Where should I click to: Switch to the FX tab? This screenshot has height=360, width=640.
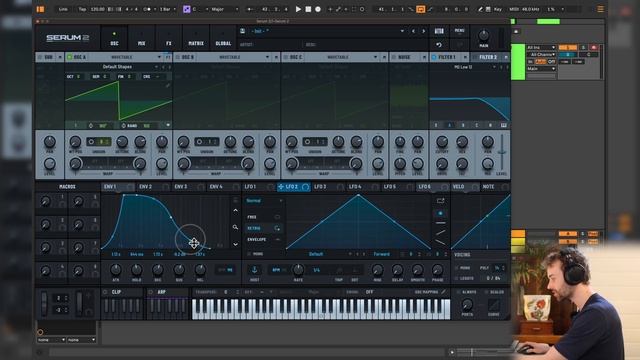click(x=169, y=38)
